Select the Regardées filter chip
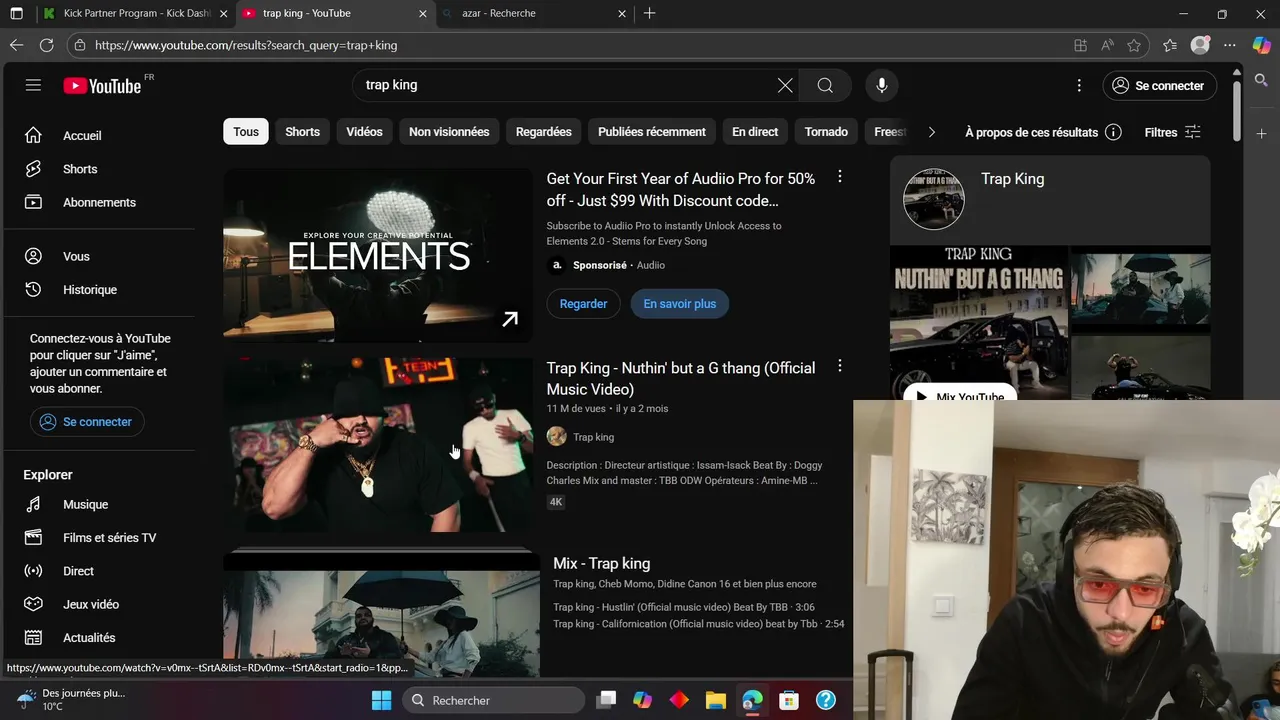The image size is (1280, 720). pos(543,132)
